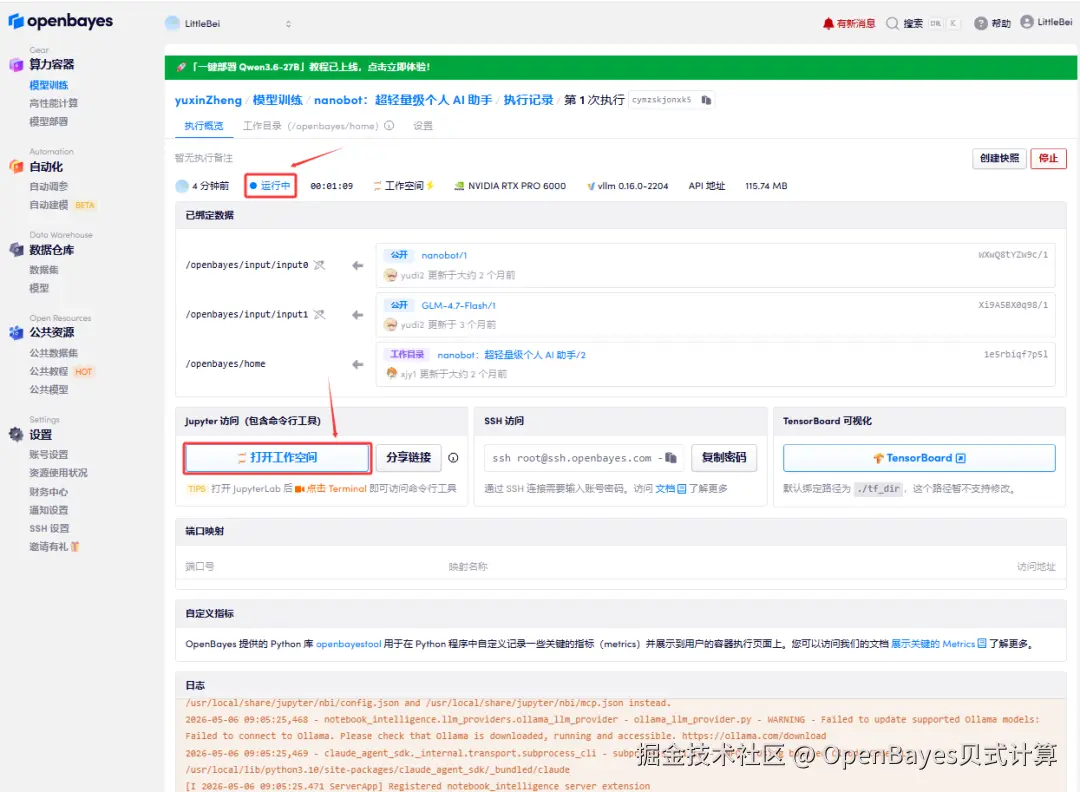Open the 模型训练 breadcrumb link

point(278,100)
